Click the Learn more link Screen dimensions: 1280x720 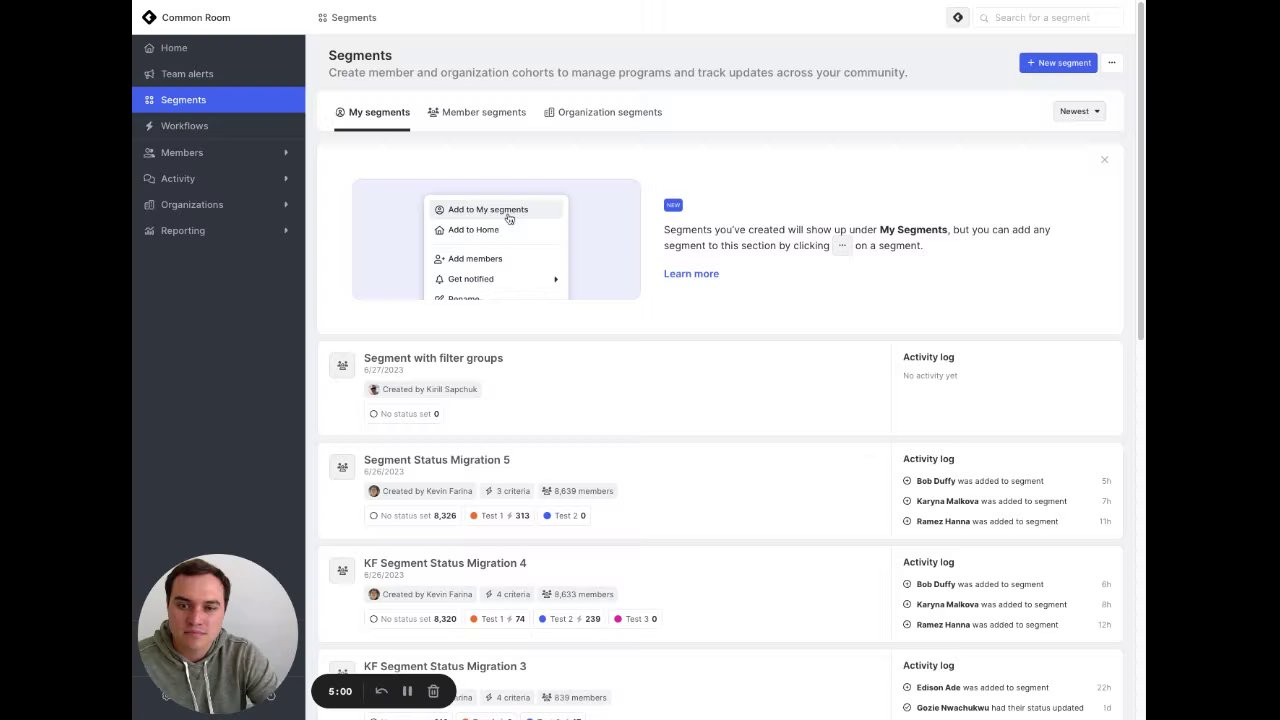pos(691,274)
